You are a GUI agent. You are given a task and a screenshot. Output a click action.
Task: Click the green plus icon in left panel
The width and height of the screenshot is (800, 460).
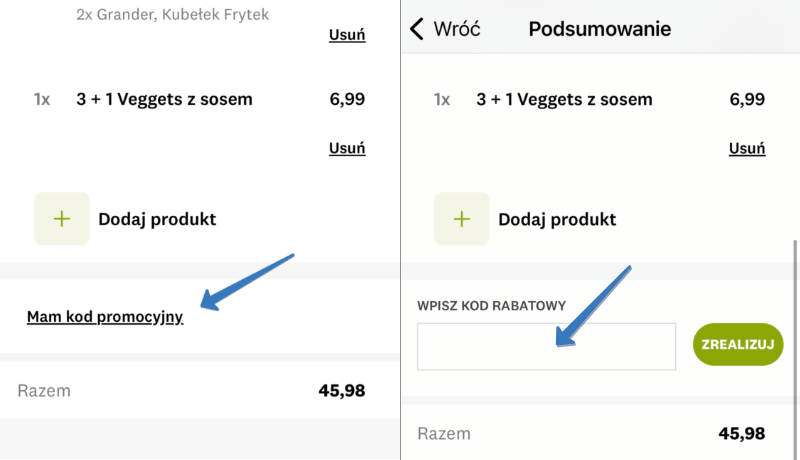pos(62,219)
